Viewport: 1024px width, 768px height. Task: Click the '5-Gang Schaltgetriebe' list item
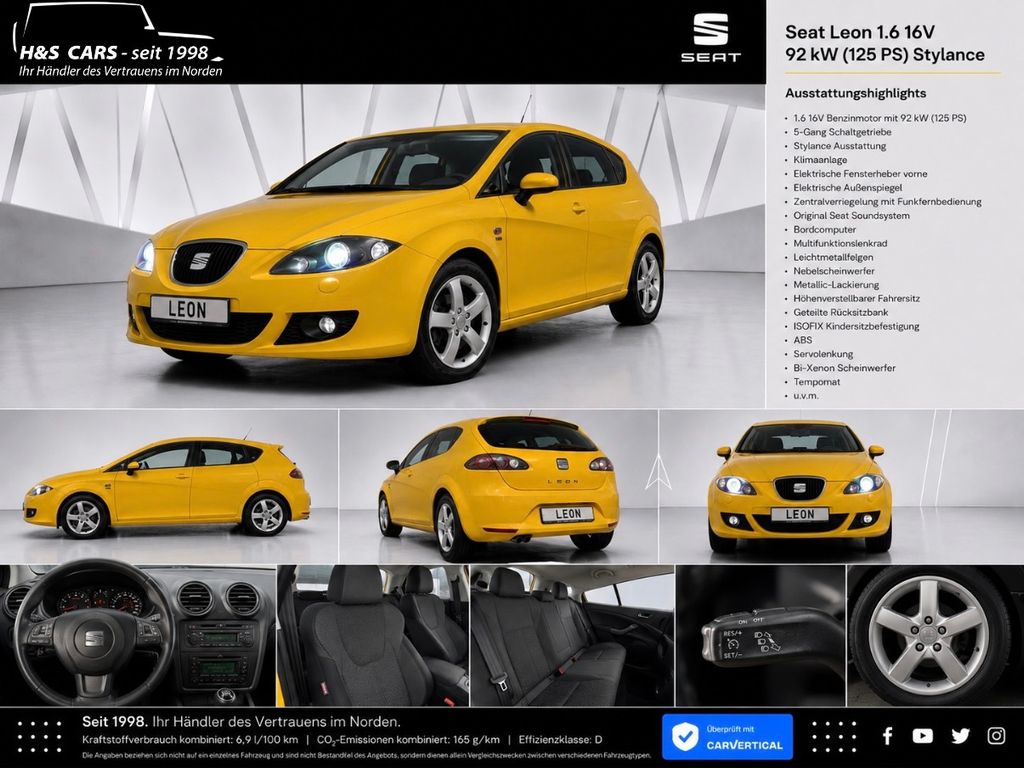coord(842,132)
